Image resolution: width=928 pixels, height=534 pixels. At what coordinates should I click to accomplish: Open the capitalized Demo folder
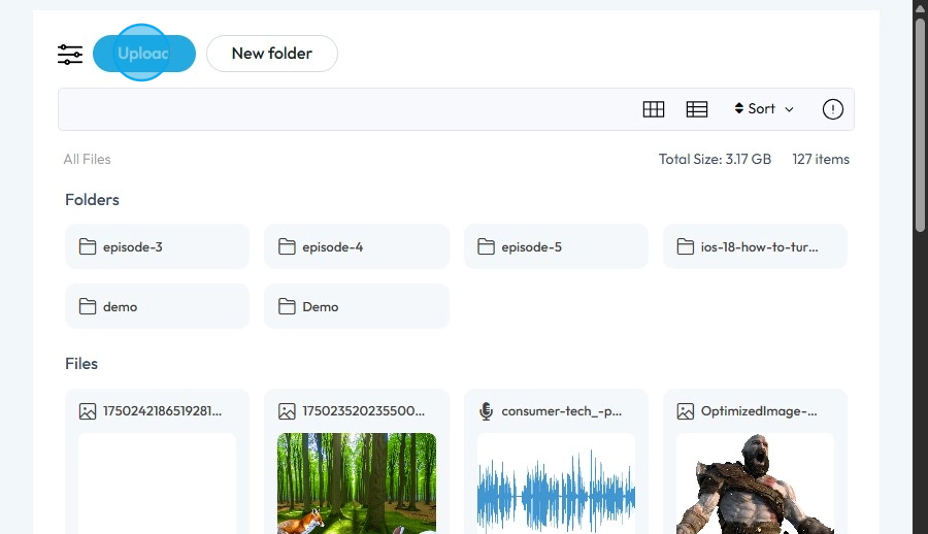pyautogui.click(x=356, y=307)
